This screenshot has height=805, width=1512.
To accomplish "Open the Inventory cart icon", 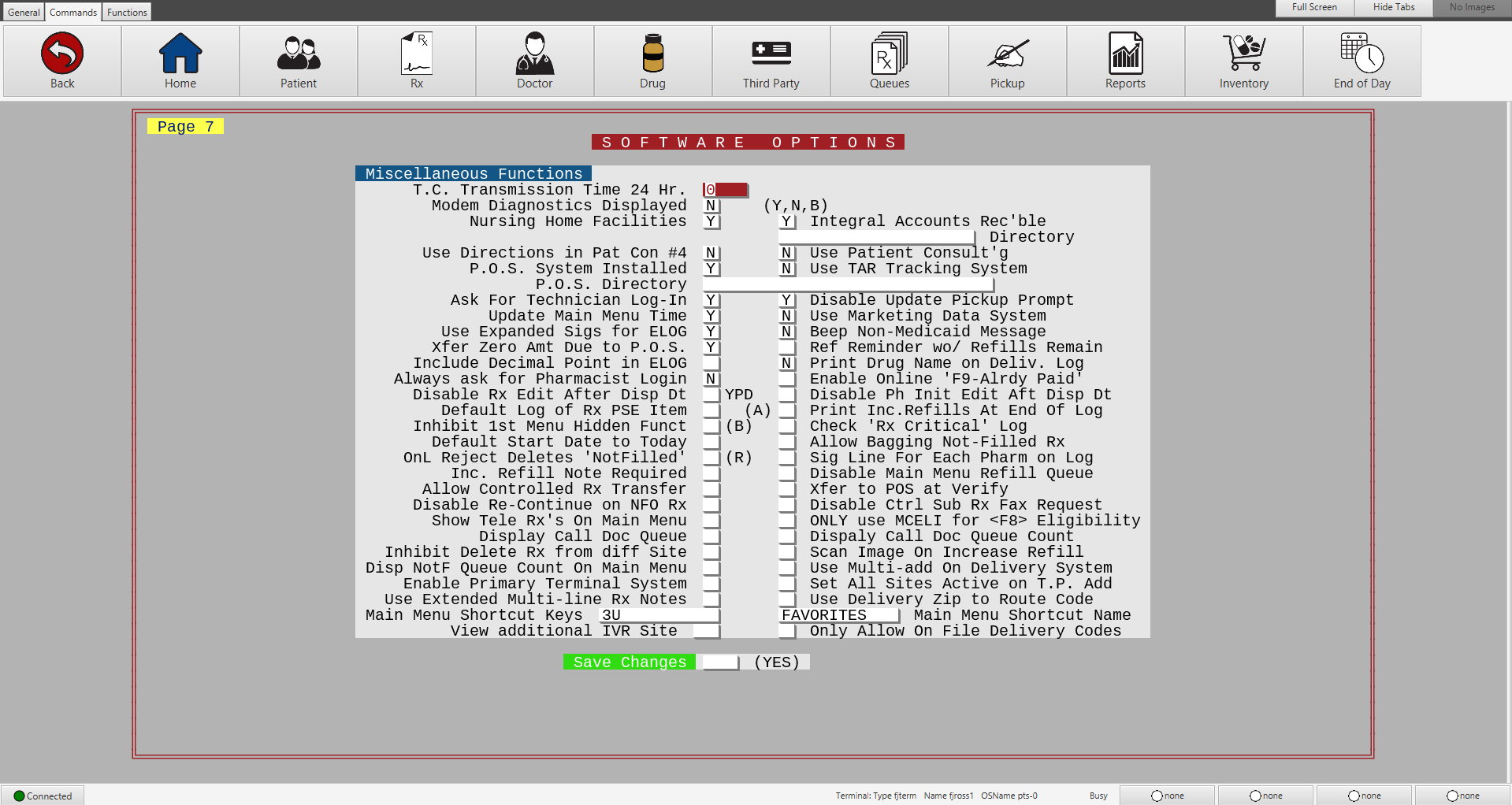I will click(x=1243, y=54).
